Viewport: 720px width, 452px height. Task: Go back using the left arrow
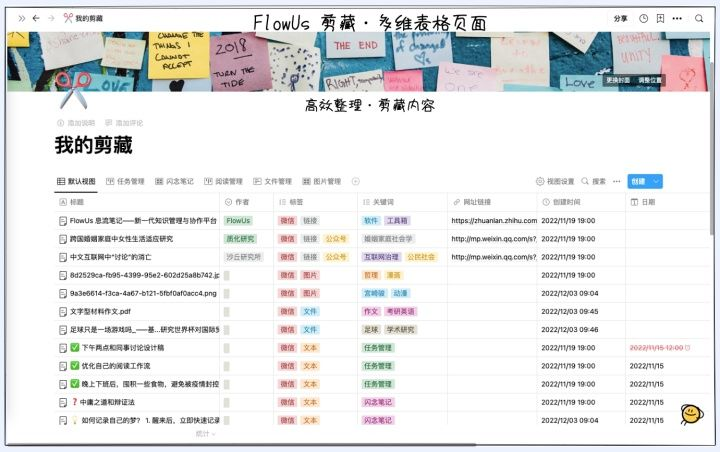36,18
